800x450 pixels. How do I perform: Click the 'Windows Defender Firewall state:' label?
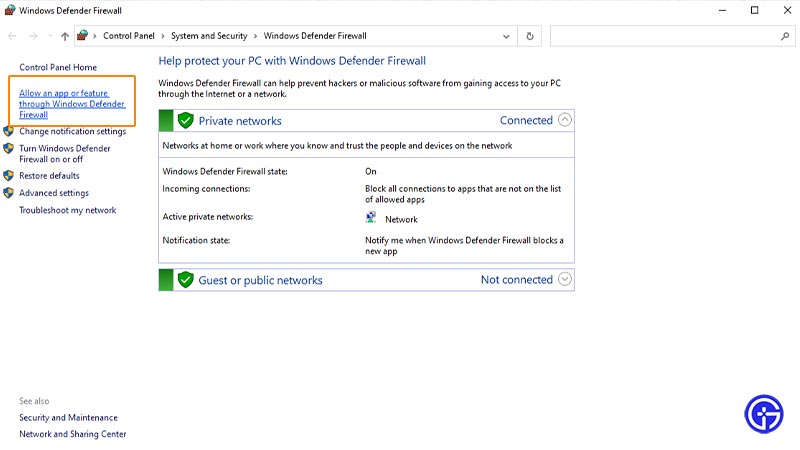(x=225, y=171)
